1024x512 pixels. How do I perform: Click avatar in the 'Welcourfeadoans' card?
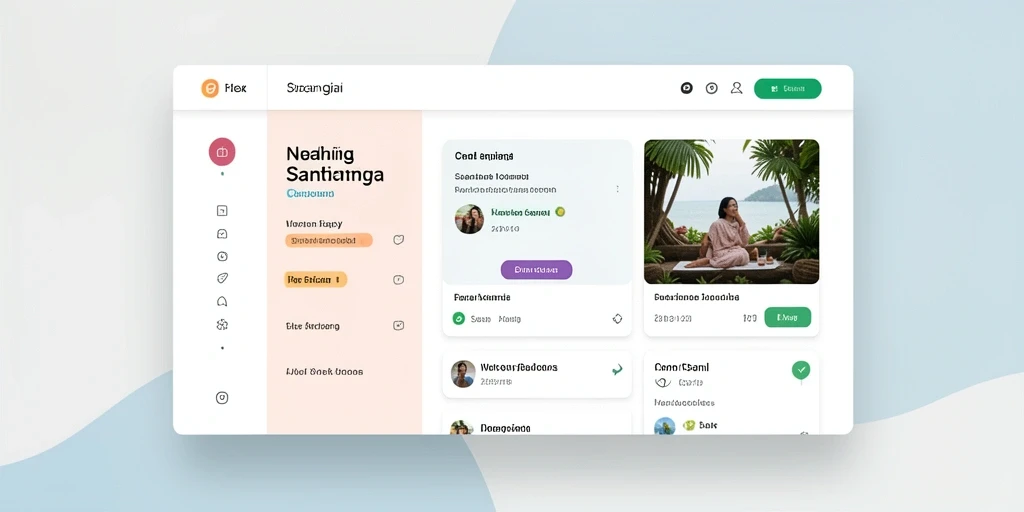pyautogui.click(x=463, y=374)
